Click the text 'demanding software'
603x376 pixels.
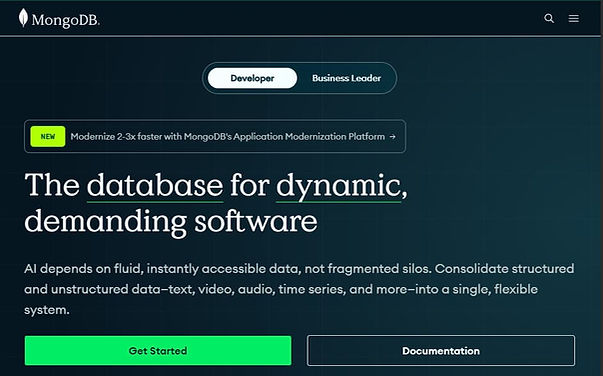coord(171,222)
